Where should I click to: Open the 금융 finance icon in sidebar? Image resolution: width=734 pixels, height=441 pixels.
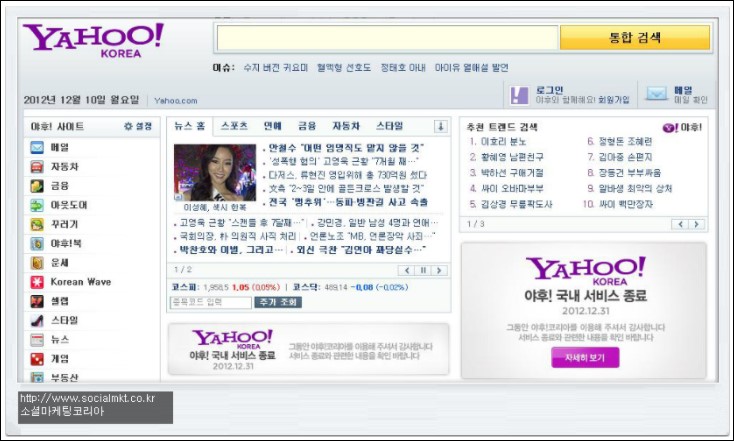point(37,186)
